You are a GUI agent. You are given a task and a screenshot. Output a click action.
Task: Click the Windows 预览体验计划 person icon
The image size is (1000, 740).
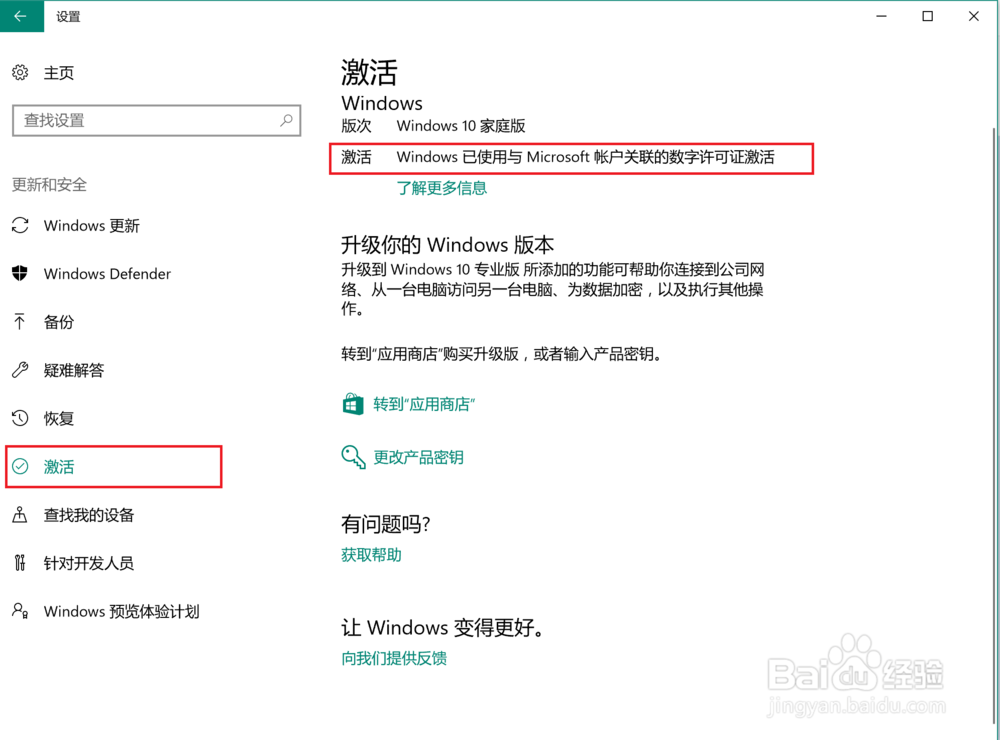point(20,611)
